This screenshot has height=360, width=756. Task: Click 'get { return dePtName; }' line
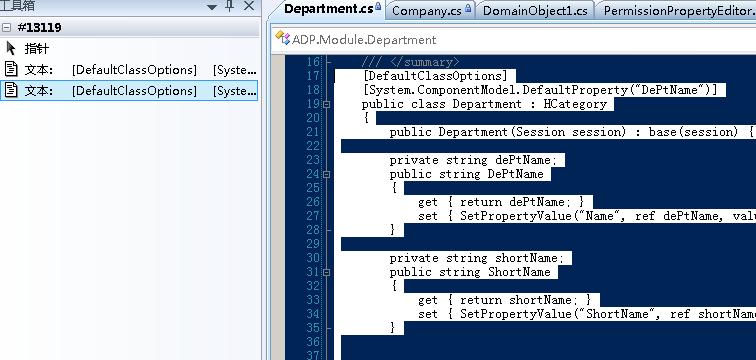coord(501,202)
